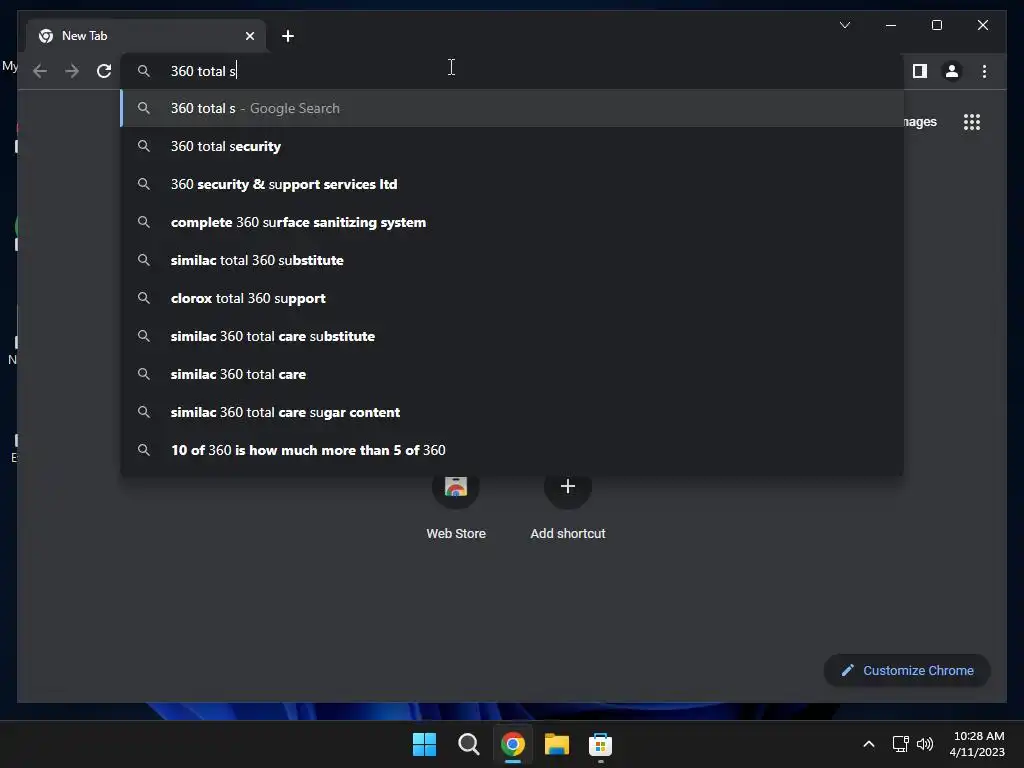Open the Images link on the page
1024x768 pixels.
pos(920,122)
